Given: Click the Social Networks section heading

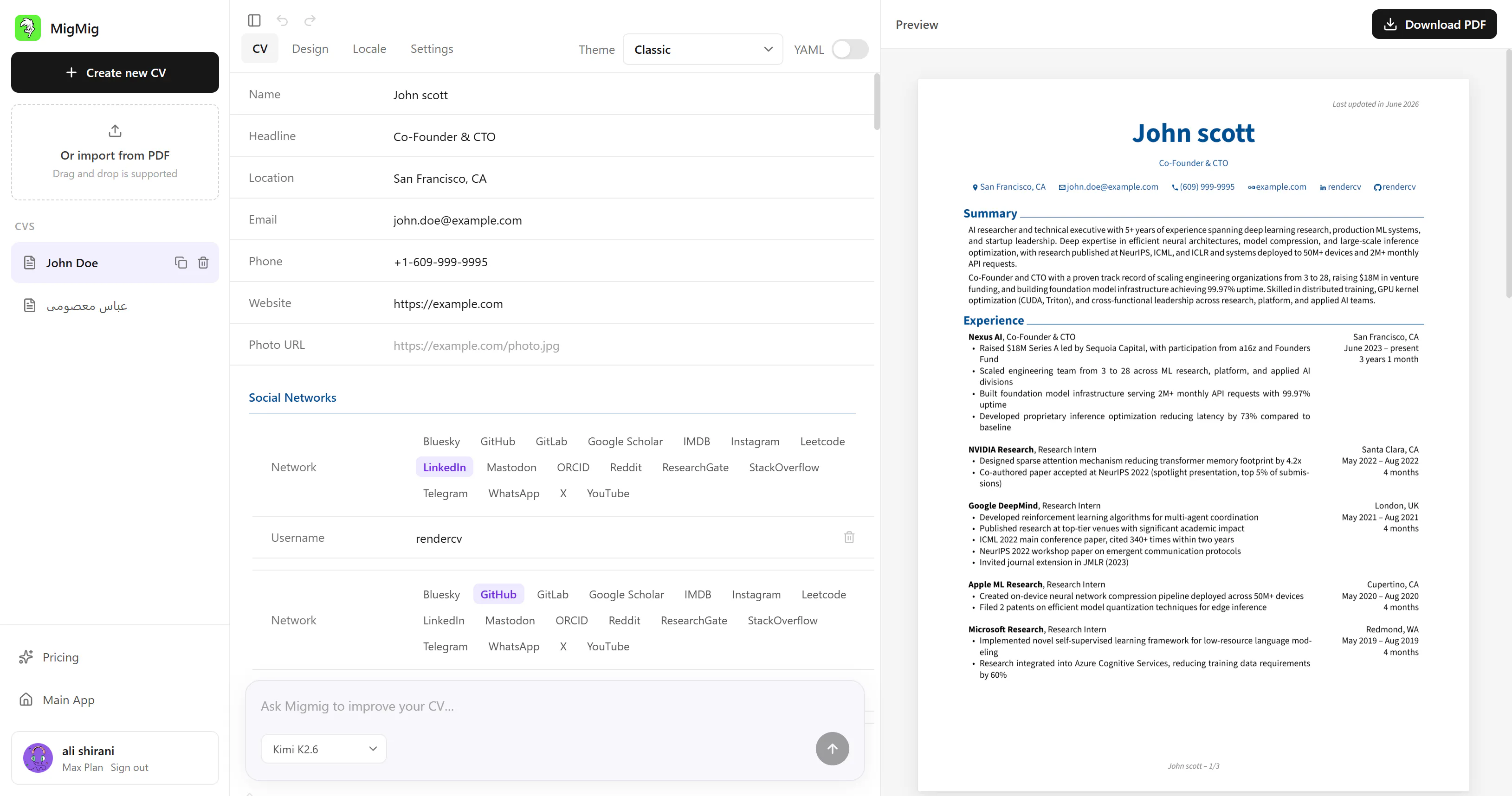Looking at the screenshot, I should click(292, 397).
